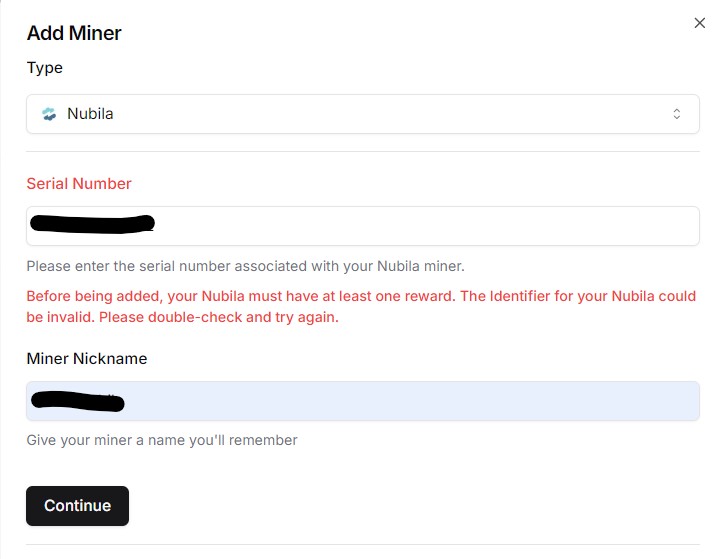Open the miner Type dropdown
Viewport: 724px width, 559px height.
(362, 114)
